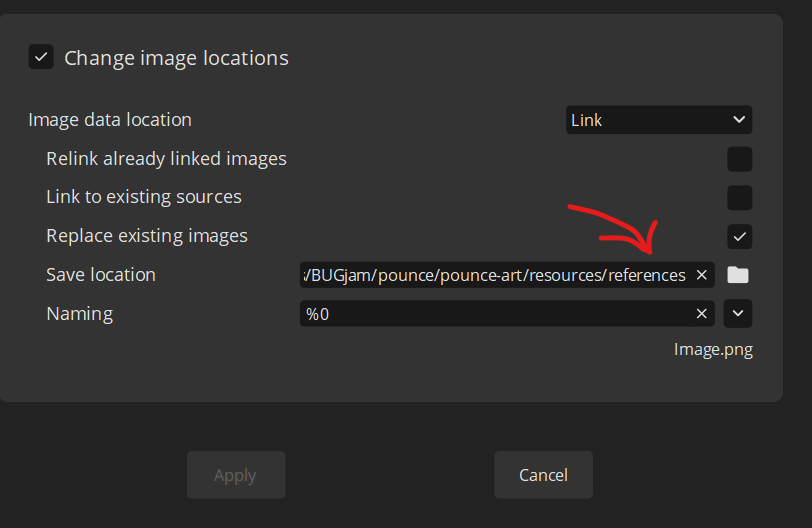Click the Relink already linked images label
812x528 pixels.
click(x=166, y=159)
